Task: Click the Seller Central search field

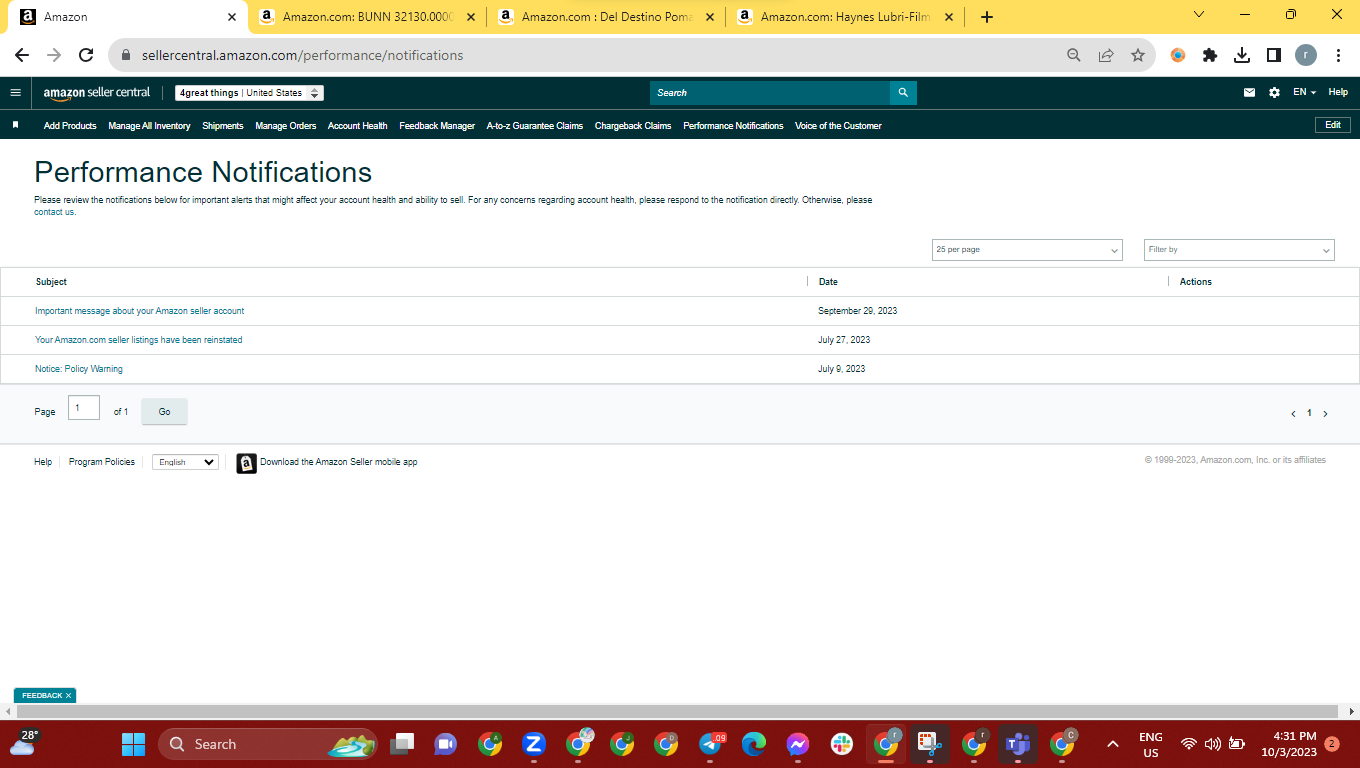Action: 770,93
